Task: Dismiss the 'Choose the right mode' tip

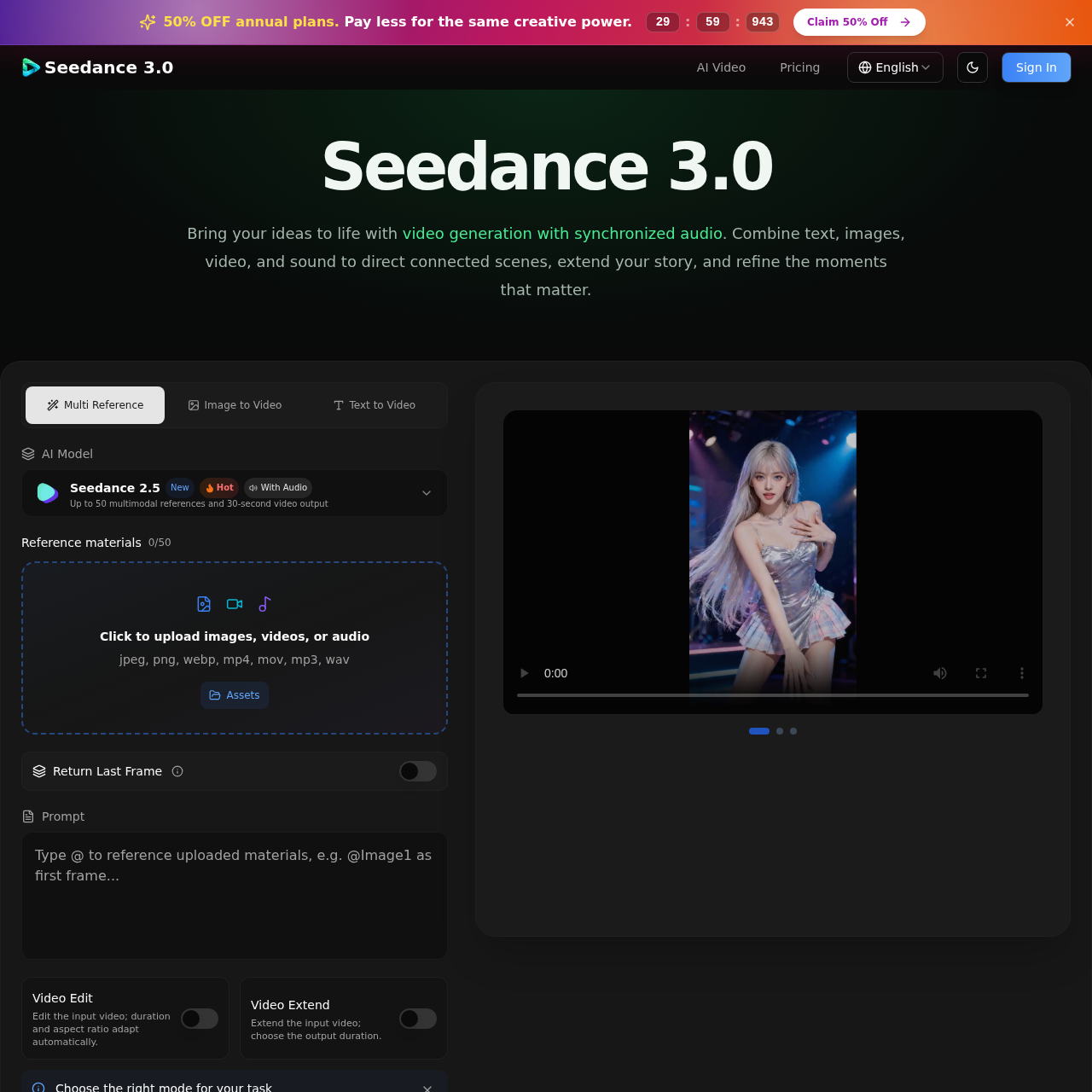Action: pos(427,1088)
